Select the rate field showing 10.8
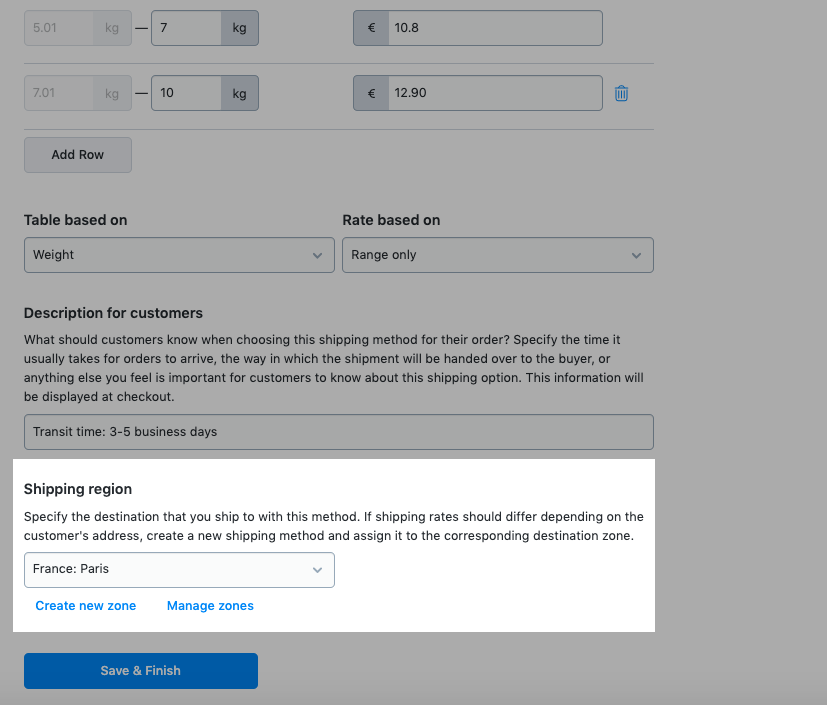This screenshot has height=705, width=827. [x=495, y=28]
